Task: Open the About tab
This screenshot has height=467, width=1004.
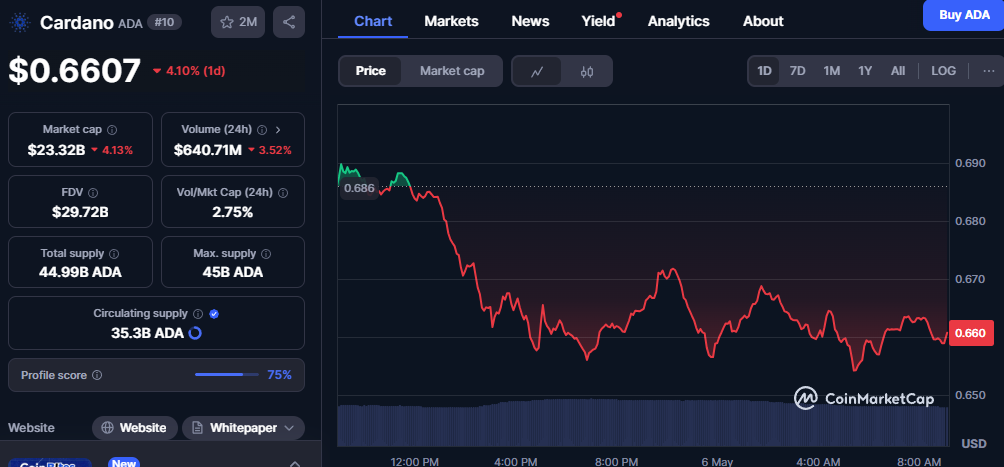Action: point(763,21)
